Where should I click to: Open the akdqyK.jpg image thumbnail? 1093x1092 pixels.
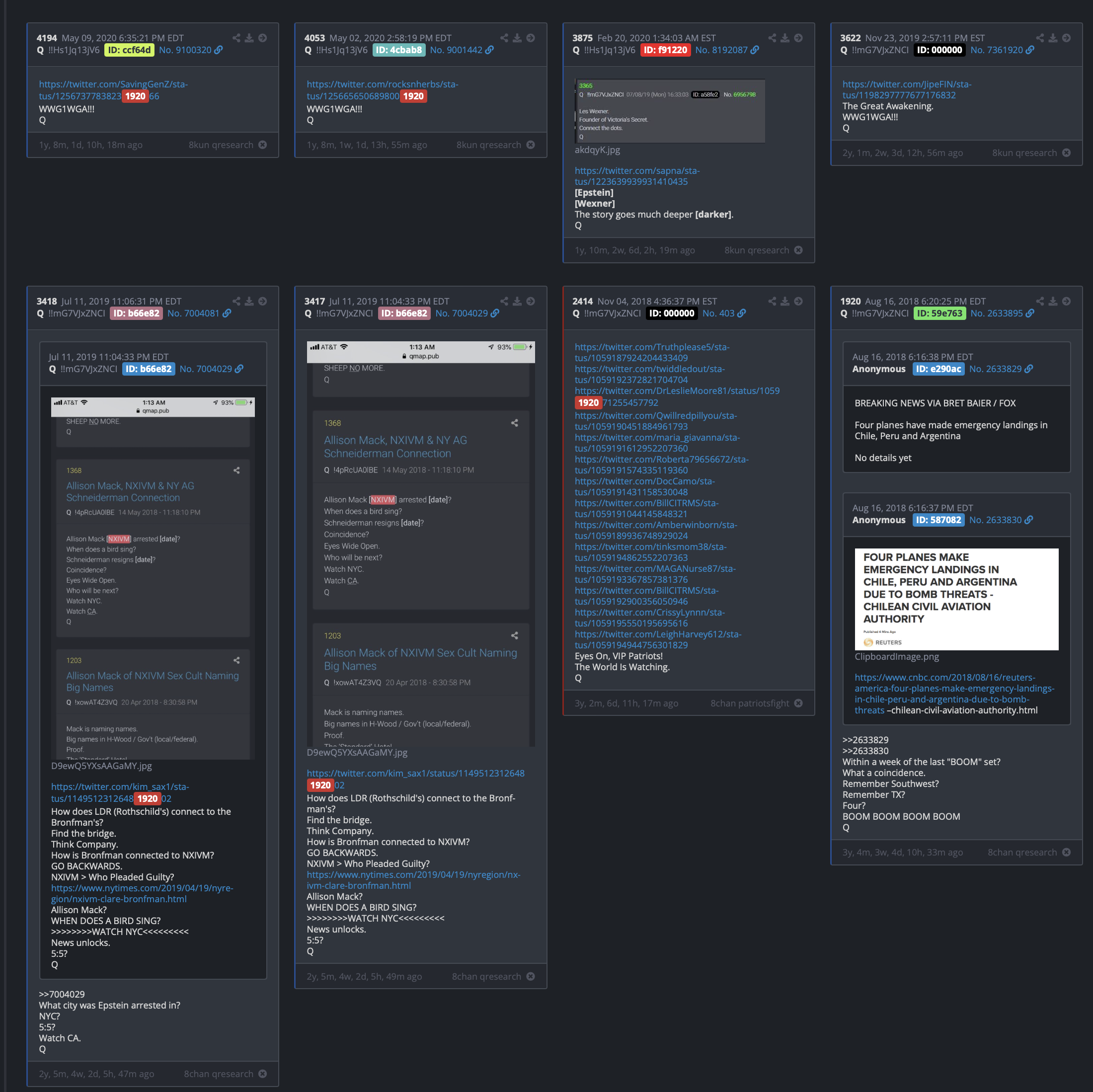pyautogui.click(x=670, y=111)
